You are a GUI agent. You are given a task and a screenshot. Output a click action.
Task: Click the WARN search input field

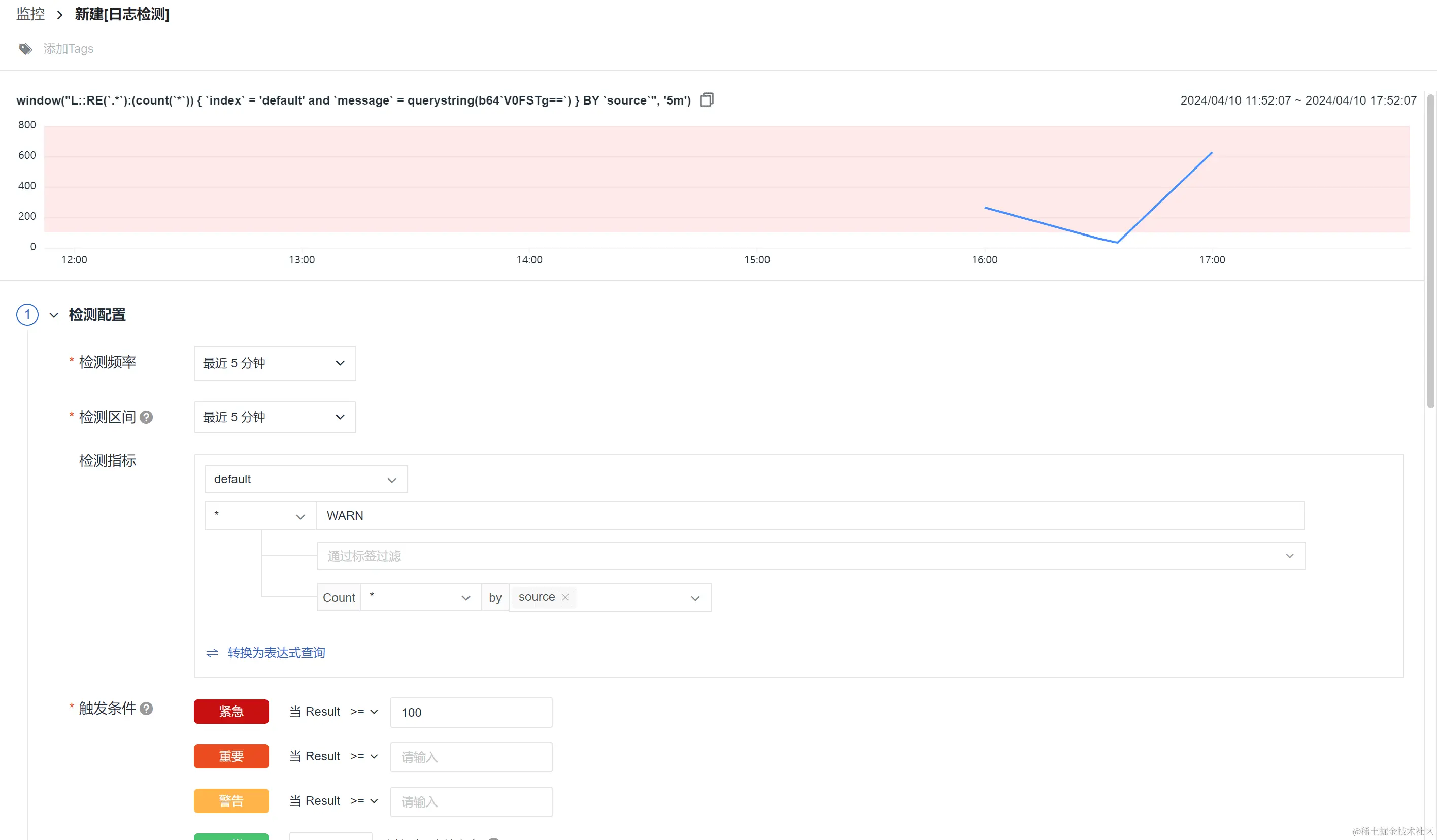tap(810, 516)
